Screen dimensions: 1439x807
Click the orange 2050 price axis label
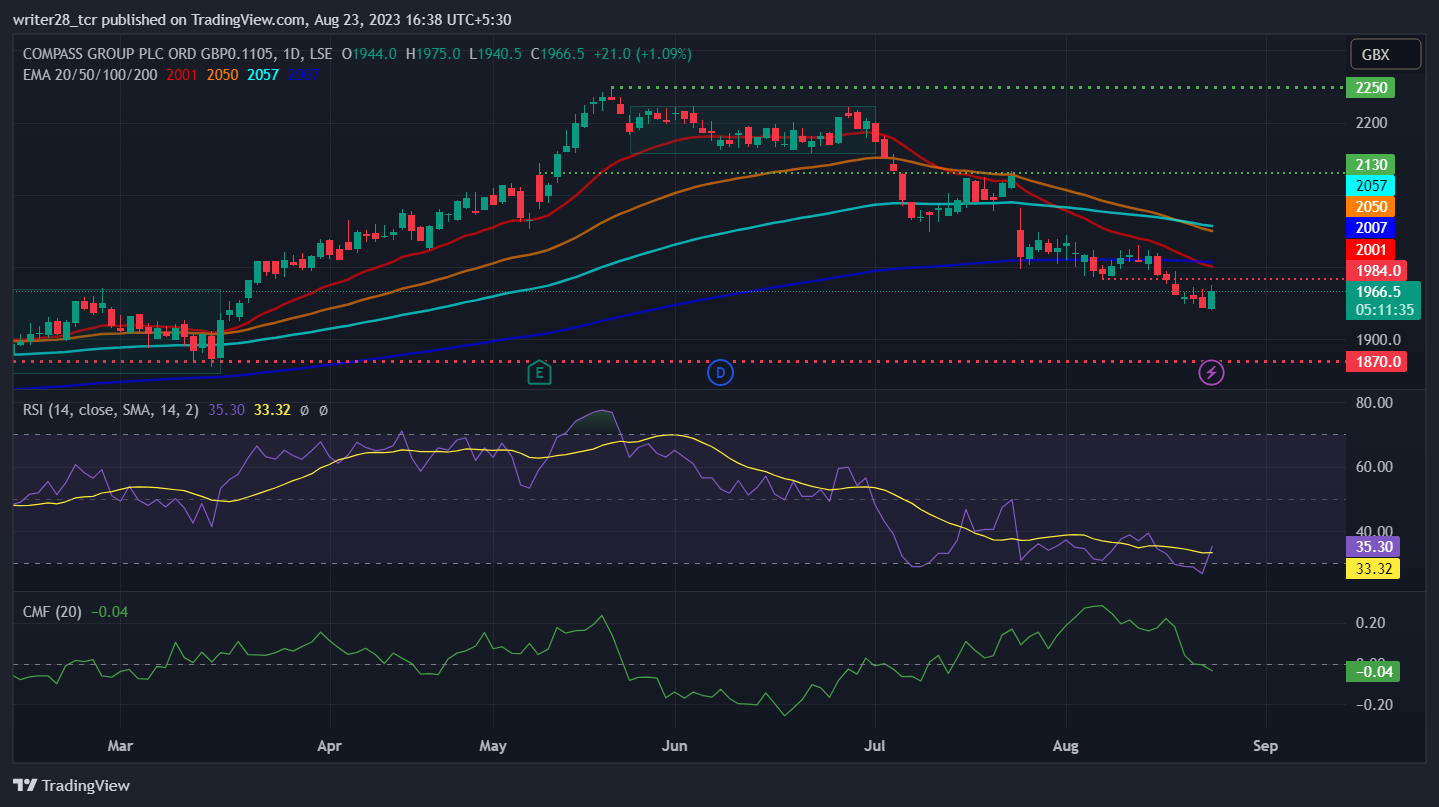(1370, 206)
